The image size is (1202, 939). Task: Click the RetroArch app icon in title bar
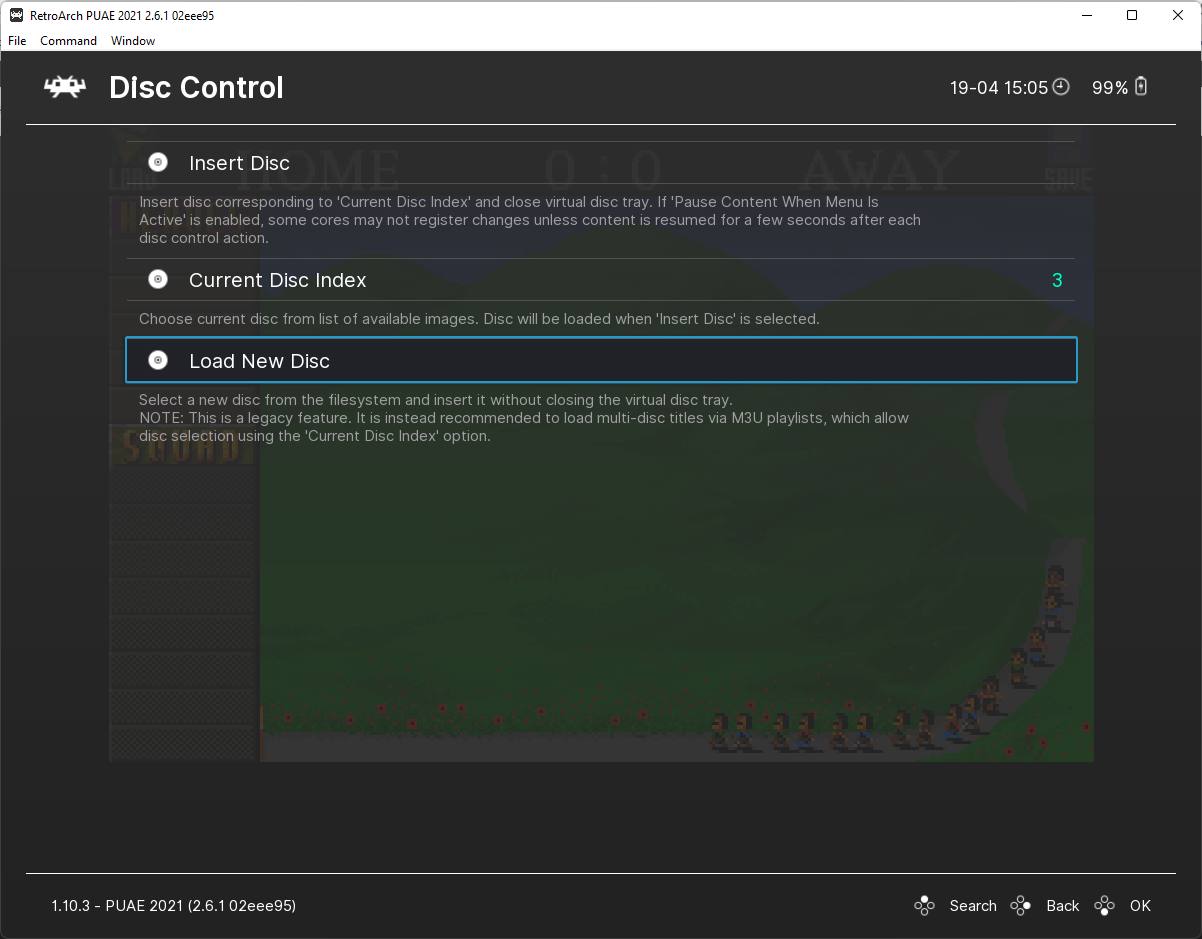(16, 15)
